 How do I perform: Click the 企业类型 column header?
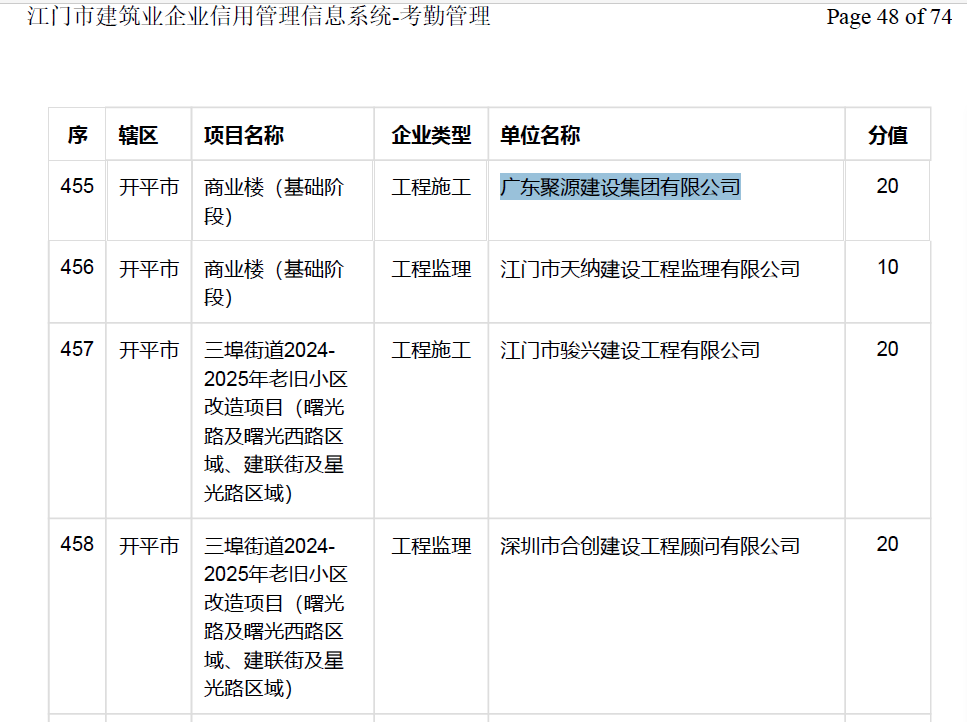pos(431,135)
